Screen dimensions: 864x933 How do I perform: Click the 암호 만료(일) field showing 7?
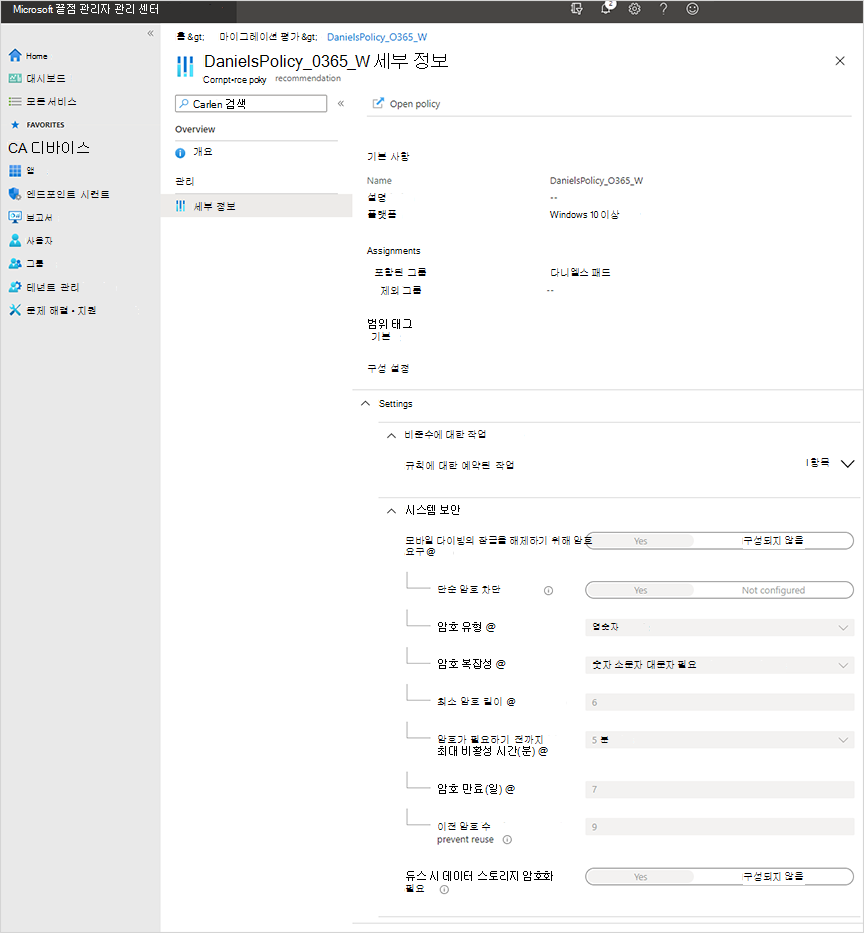tap(719, 789)
